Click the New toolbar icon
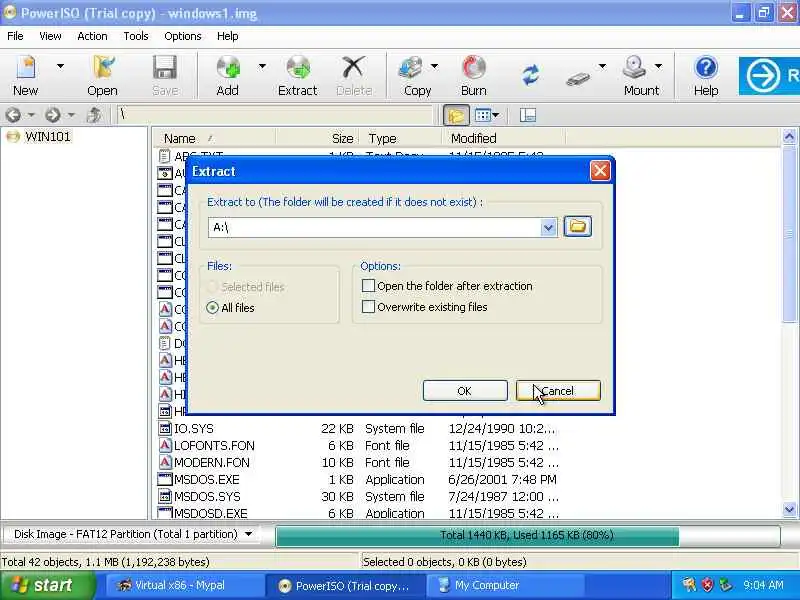 tap(26, 68)
